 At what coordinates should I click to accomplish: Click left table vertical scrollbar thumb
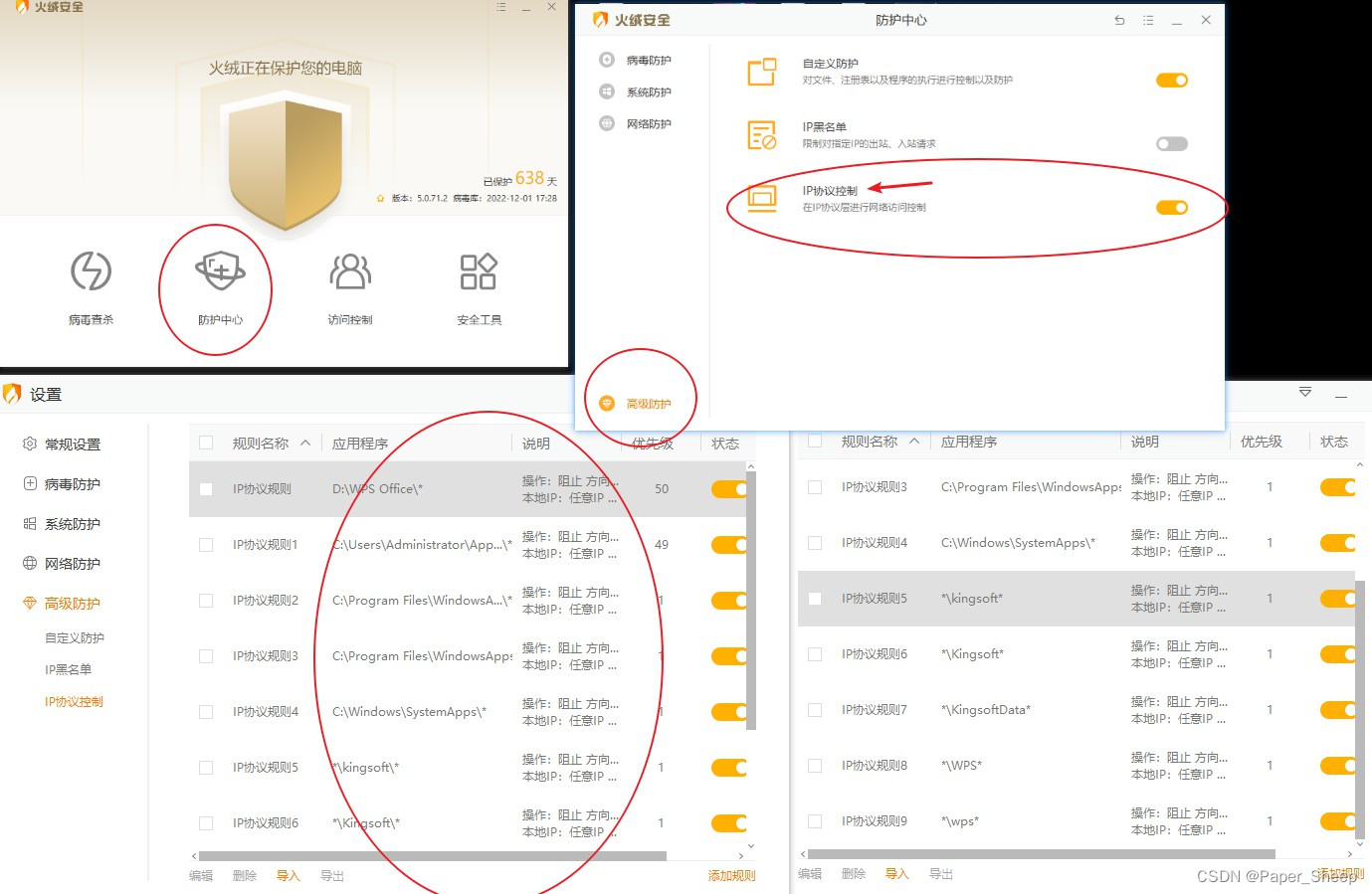[x=751, y=601]
